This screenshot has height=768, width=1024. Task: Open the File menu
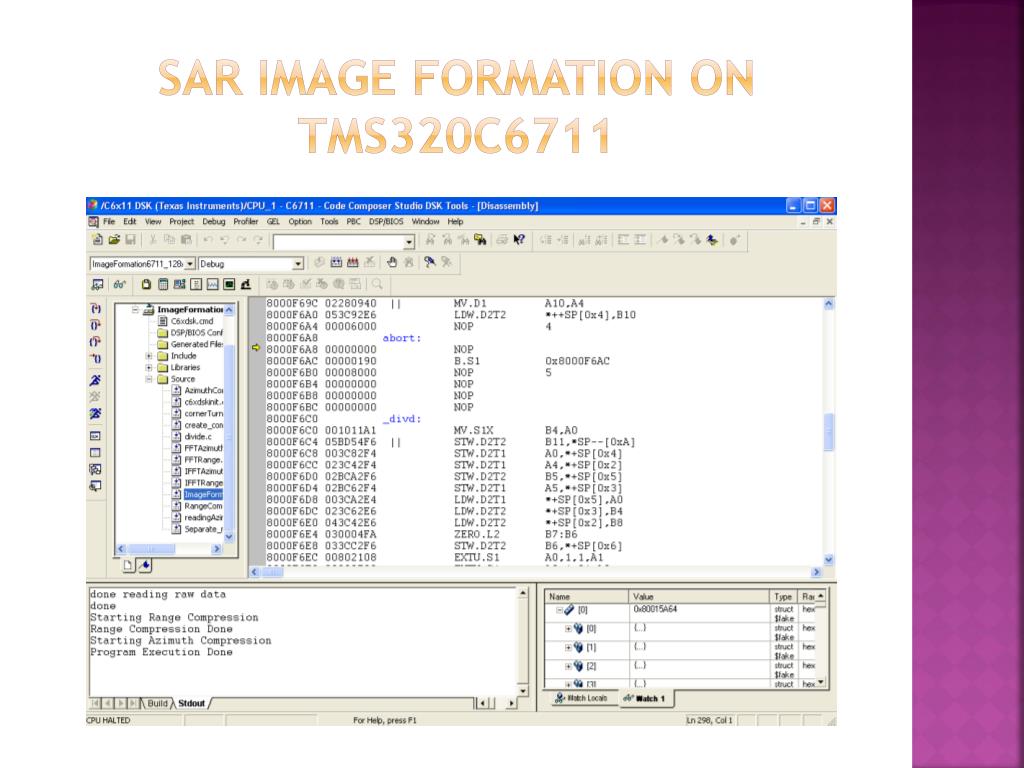(109, 221)
